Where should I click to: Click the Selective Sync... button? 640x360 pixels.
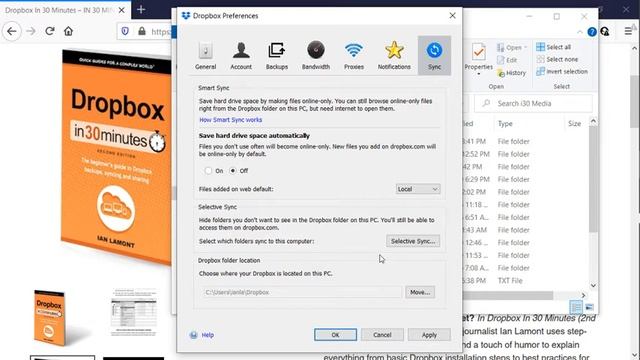[413, 241]
